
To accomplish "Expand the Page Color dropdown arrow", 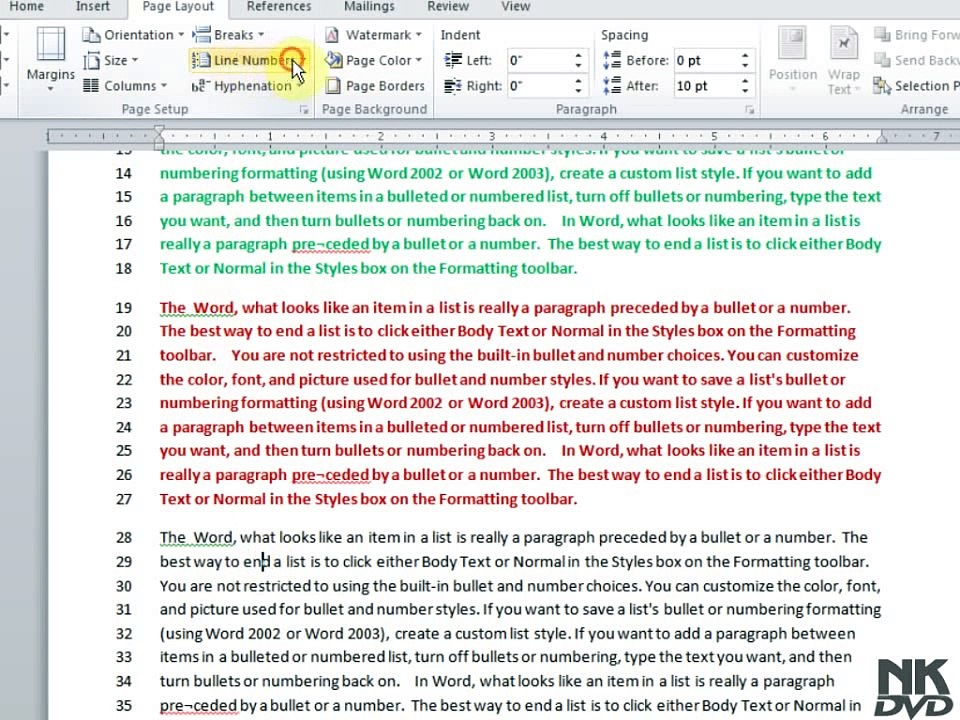I will 419,61.
